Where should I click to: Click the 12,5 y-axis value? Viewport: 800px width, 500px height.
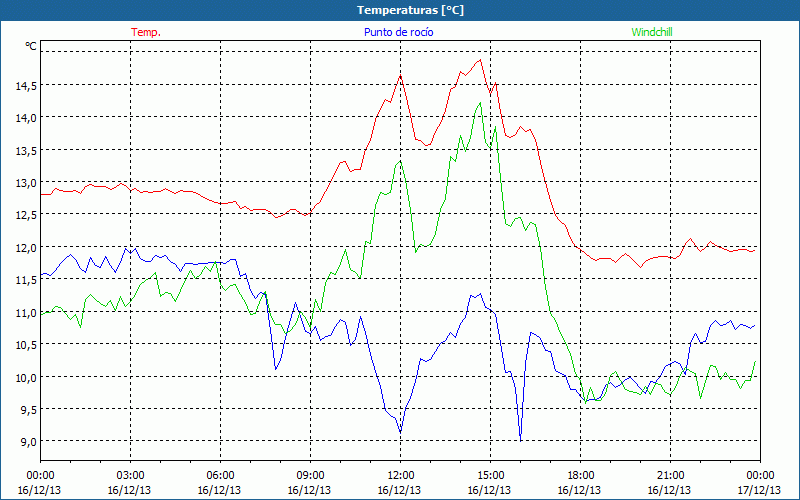pyautogui.click(x=26, y=215)
